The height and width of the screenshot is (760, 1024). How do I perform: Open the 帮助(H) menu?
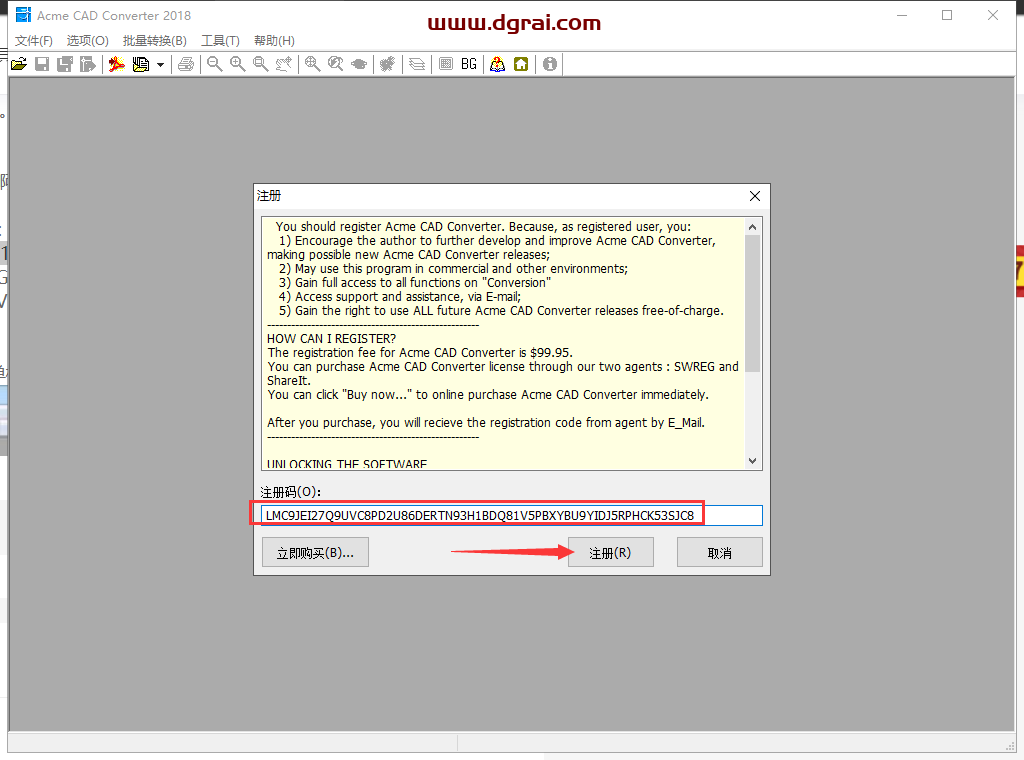click(274, 40)
